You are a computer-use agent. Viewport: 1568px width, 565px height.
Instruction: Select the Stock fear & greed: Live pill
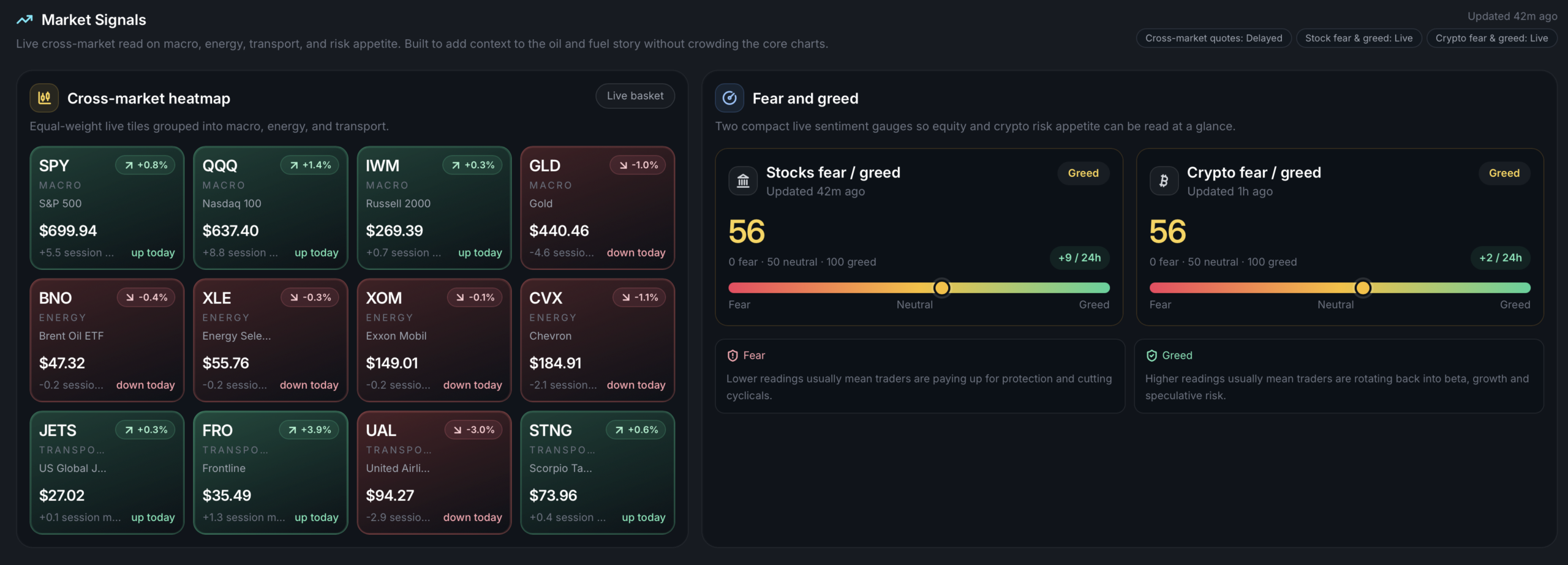coord(1359,39)
